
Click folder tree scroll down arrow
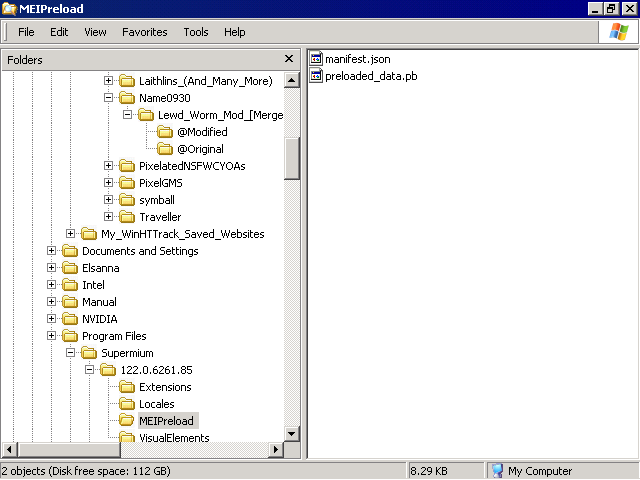[291, 434]
